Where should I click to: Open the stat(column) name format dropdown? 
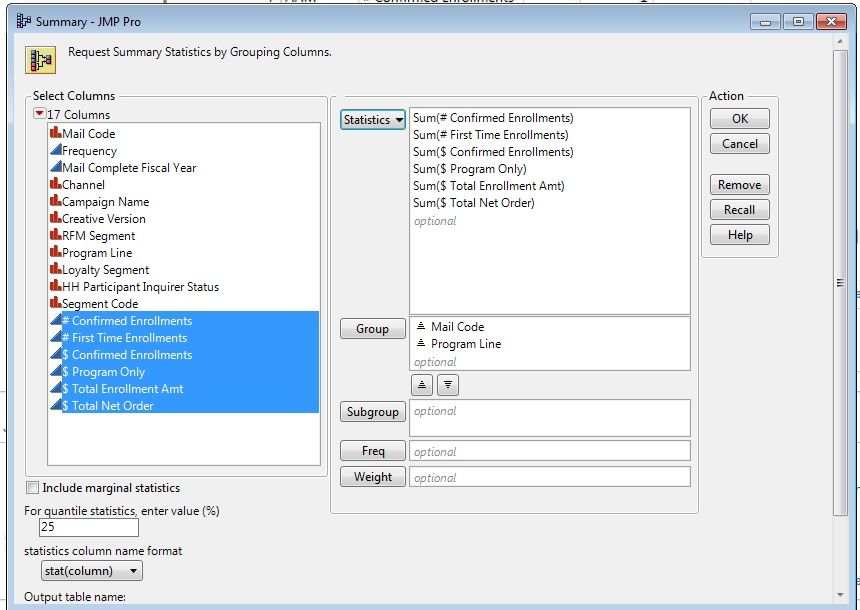click(92, 571)
